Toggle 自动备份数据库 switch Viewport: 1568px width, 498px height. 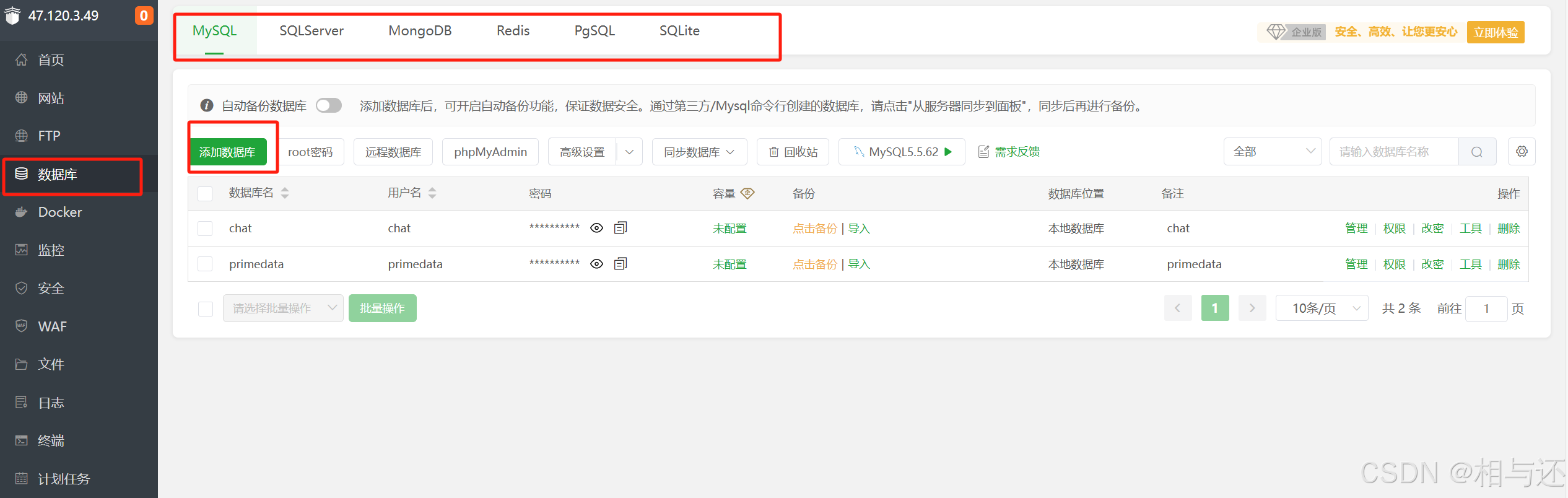pos(329,106)
